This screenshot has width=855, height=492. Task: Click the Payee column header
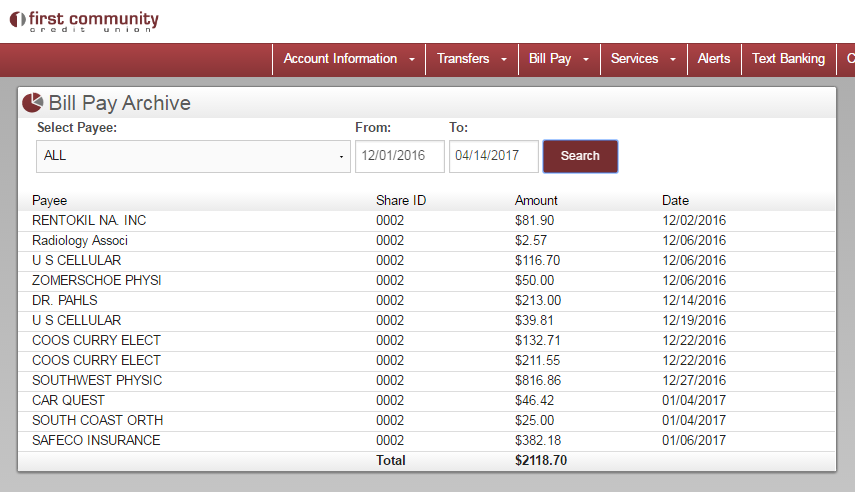point(50,201)
